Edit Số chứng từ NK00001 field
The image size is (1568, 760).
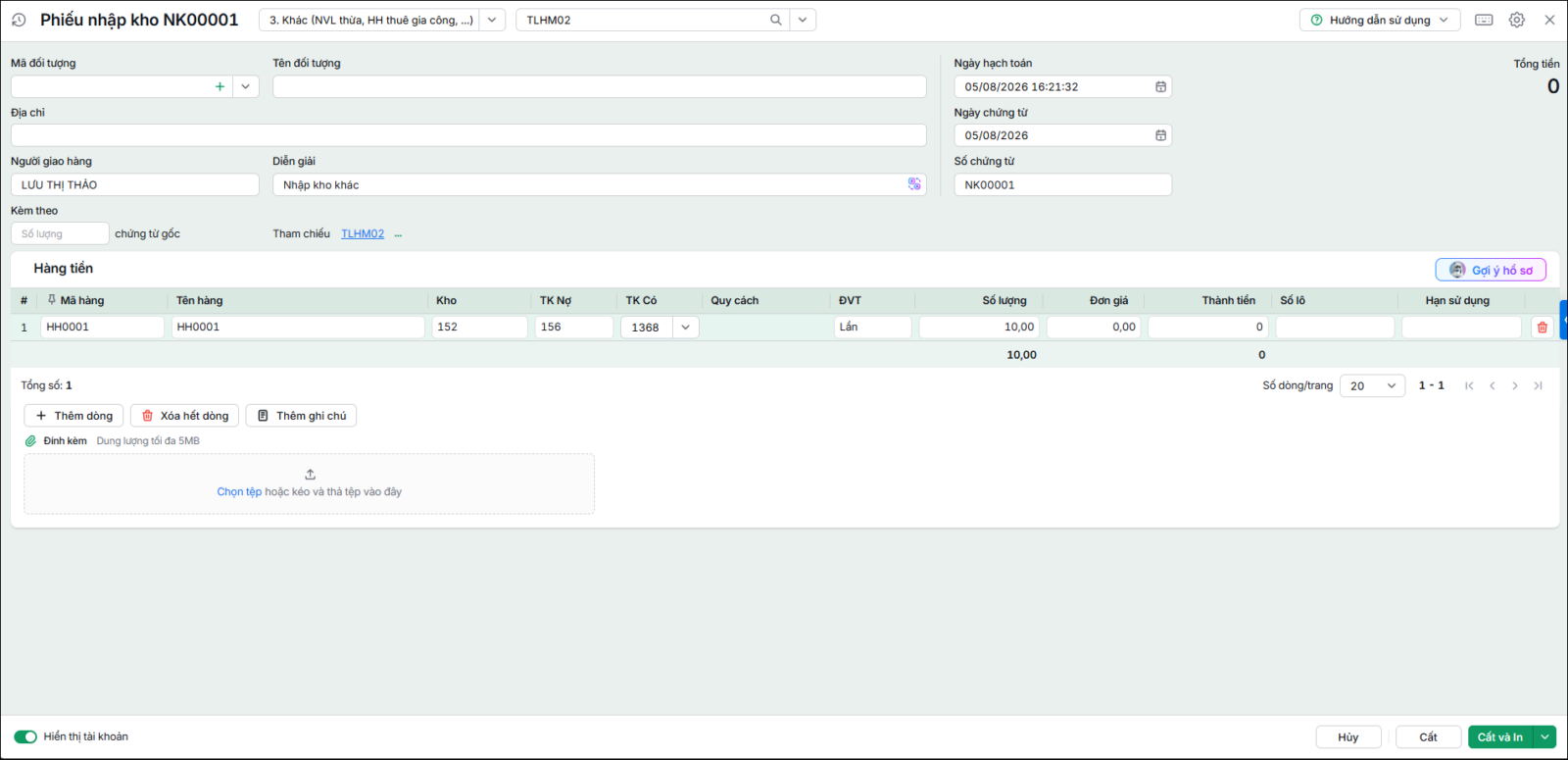[x=1062, y=184]
